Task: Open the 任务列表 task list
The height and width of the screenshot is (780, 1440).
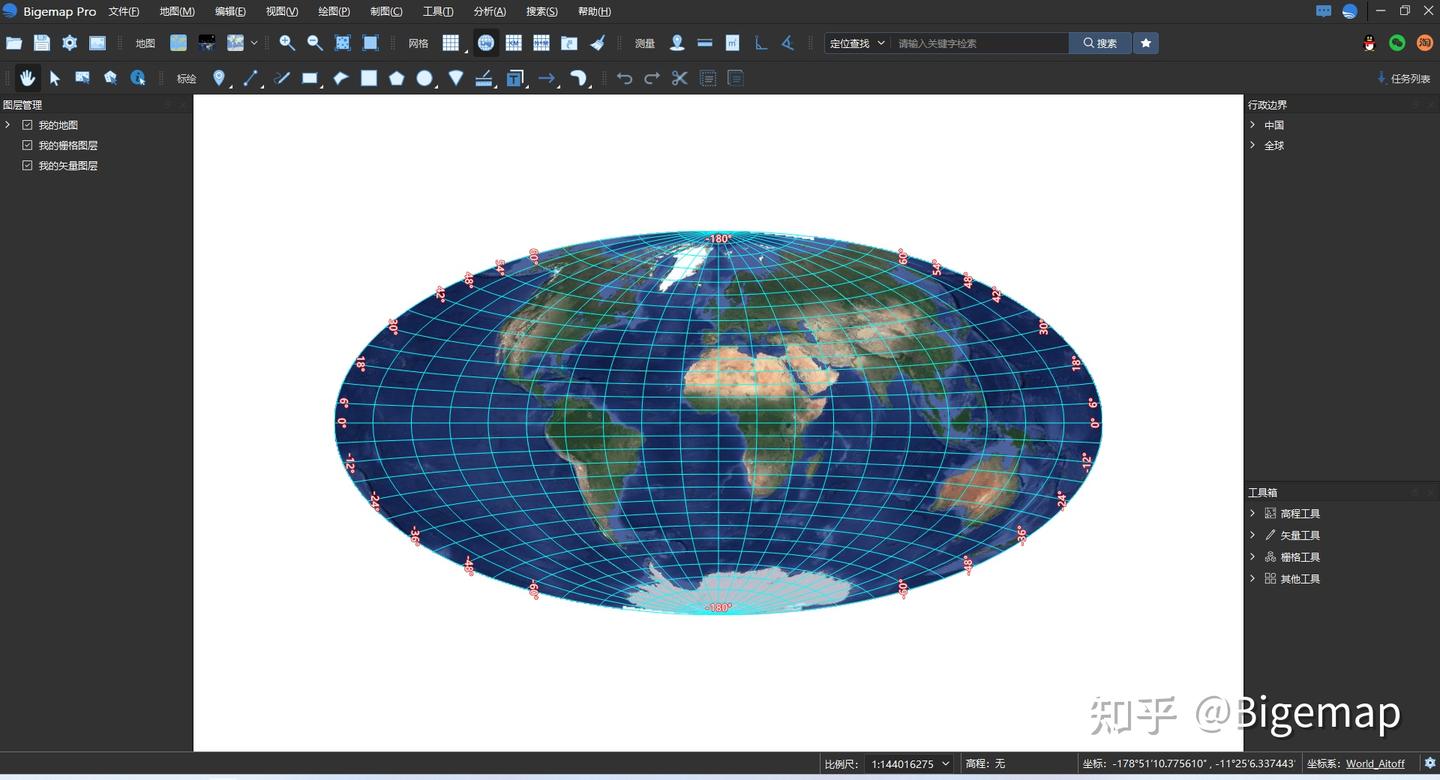Action: 1404,78
